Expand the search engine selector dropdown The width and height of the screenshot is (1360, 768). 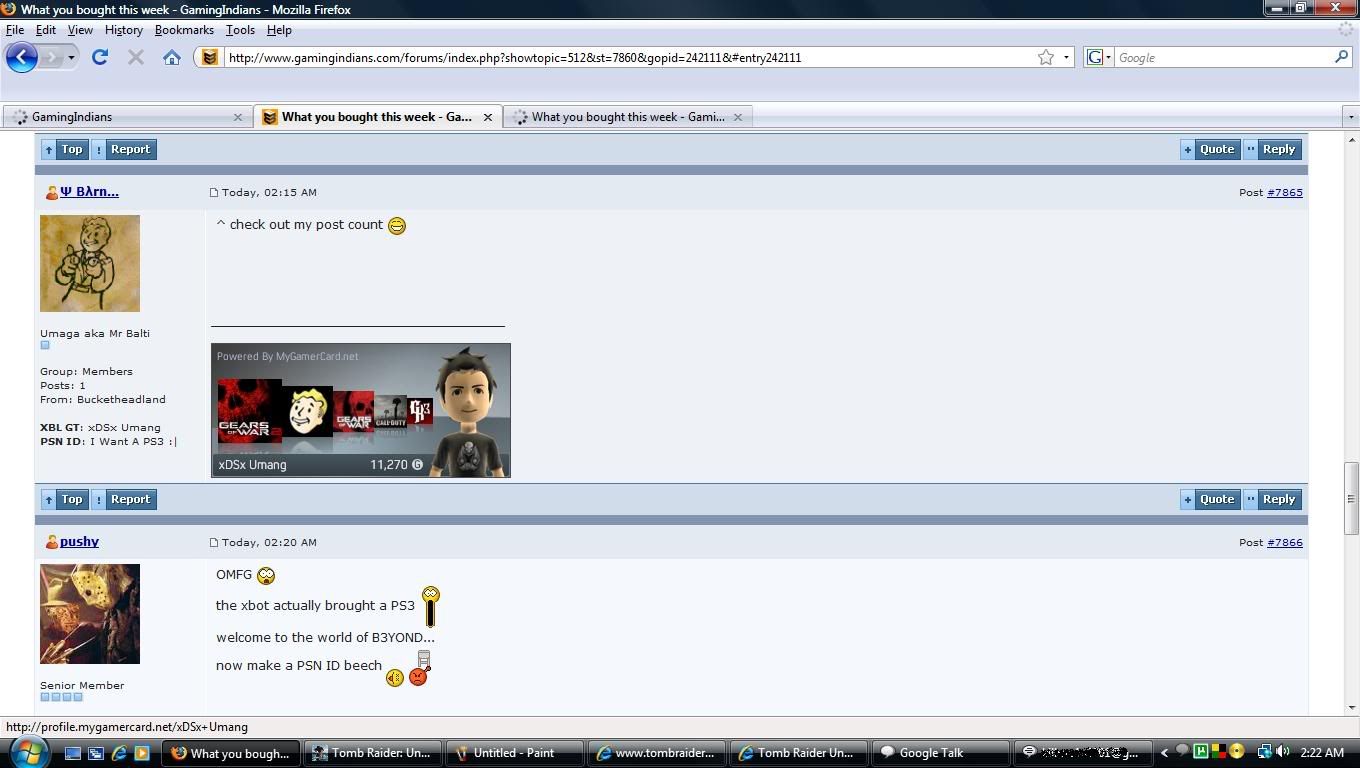[1099, 57]
